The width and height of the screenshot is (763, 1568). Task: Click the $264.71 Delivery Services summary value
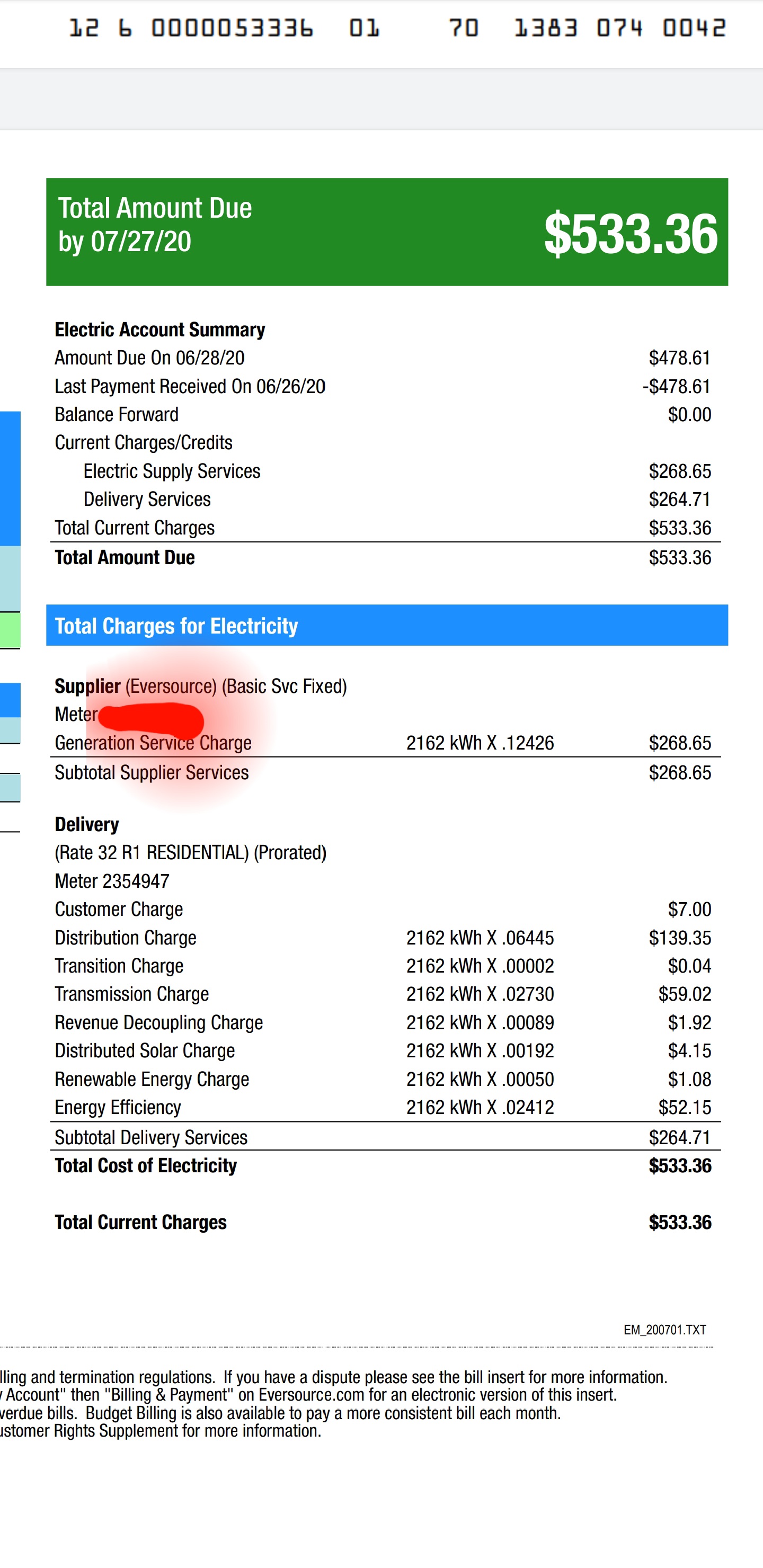tap(680, 499)
